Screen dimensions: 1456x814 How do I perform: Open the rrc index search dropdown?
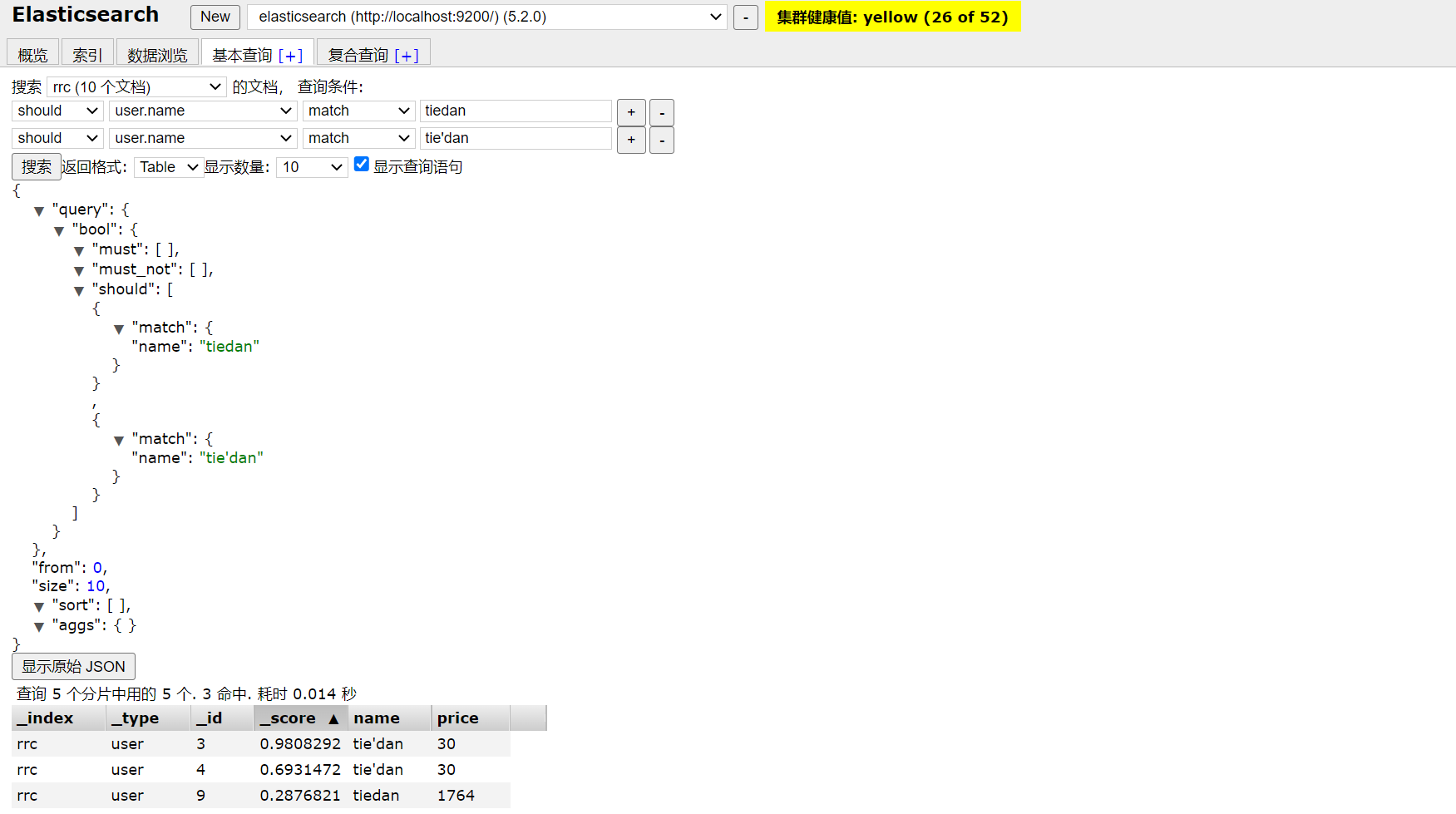(136, 86)
